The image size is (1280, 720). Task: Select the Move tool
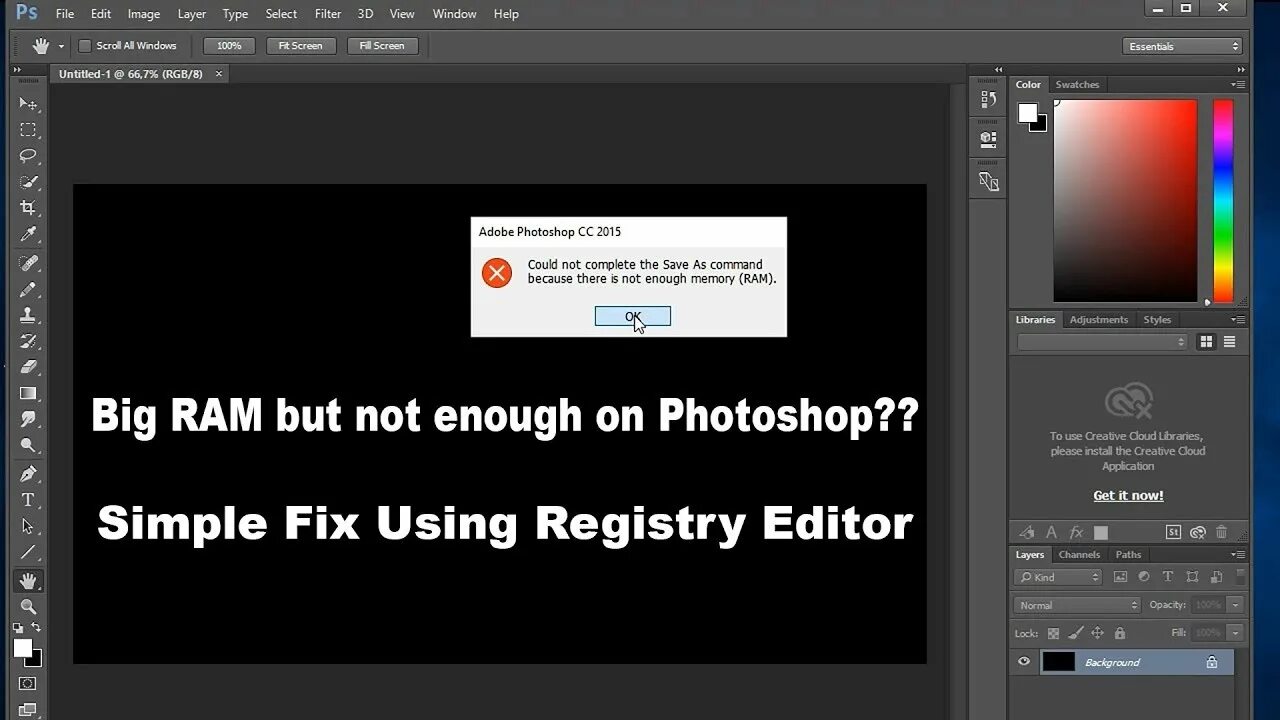click(28, 104)
